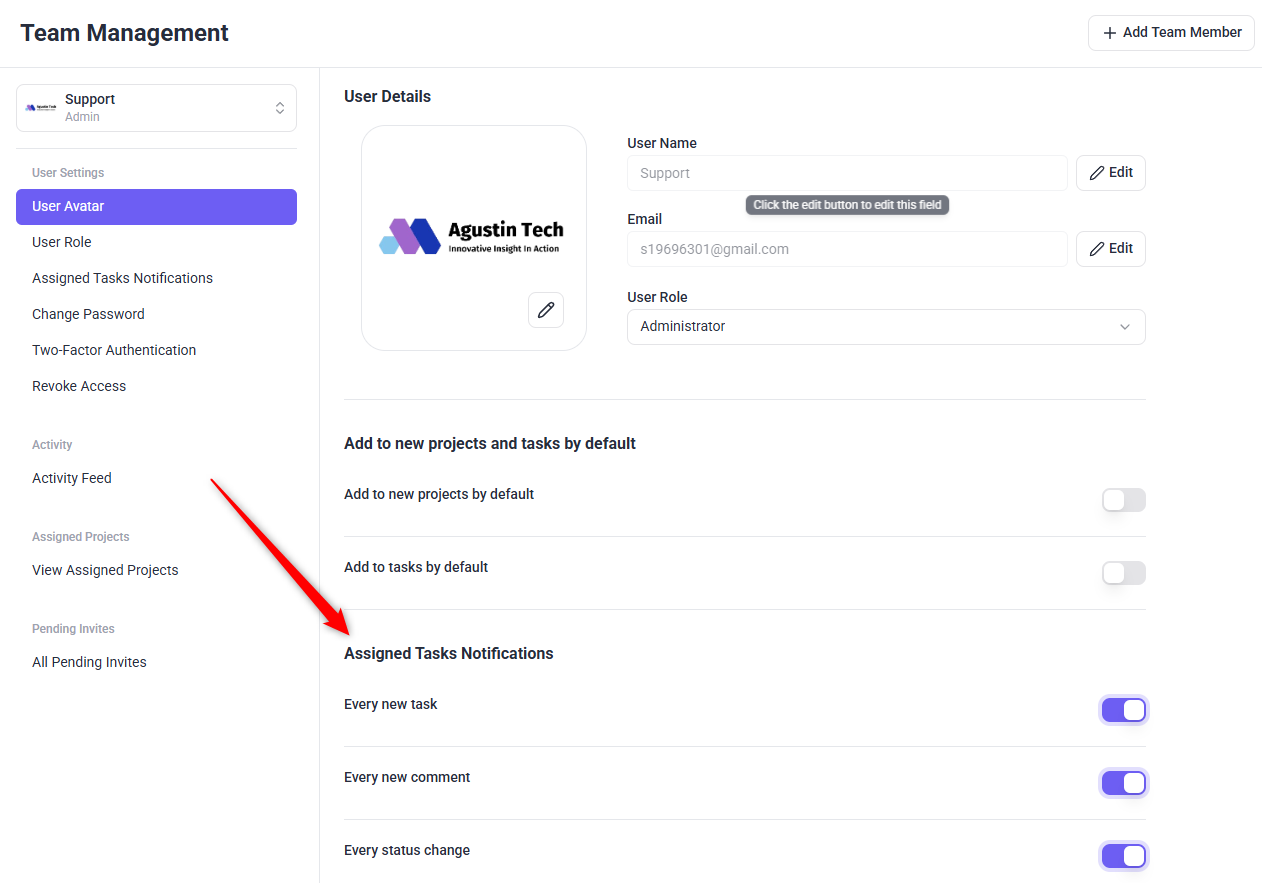Click the User Name input field
The image size is (1262, 883).
point(846,173)
